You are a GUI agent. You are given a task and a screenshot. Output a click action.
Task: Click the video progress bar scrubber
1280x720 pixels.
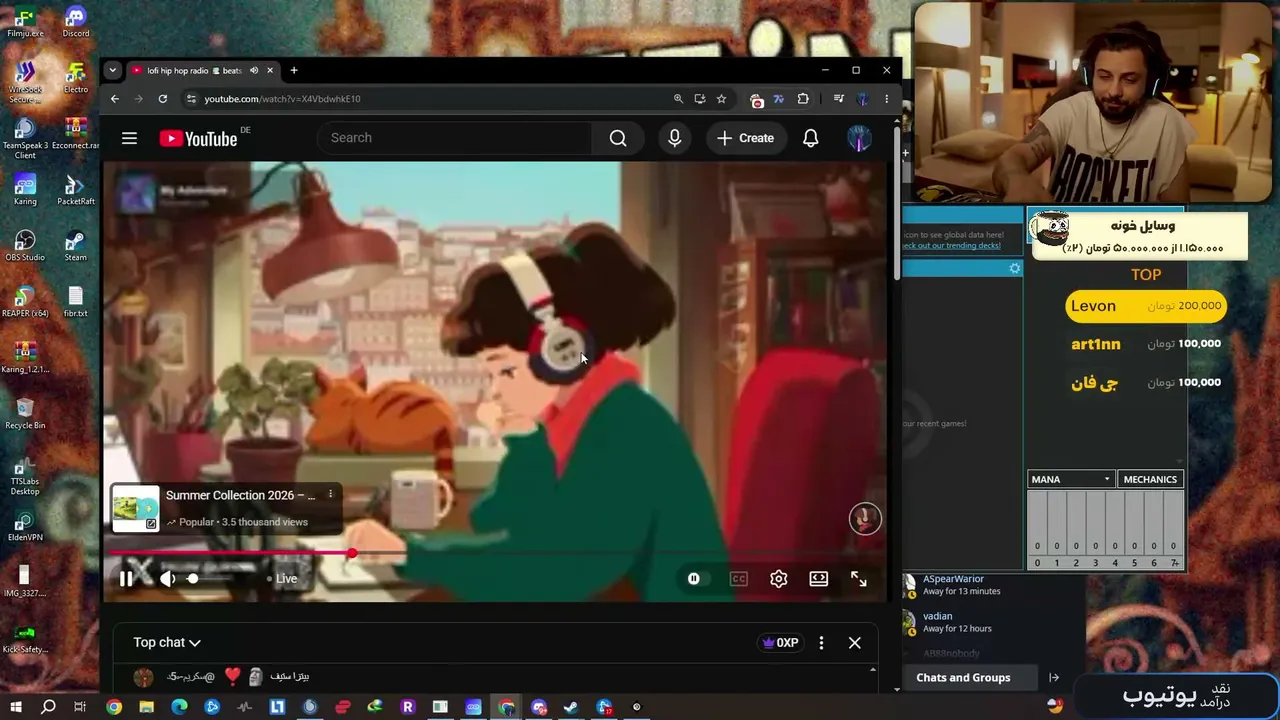[352, 553]
